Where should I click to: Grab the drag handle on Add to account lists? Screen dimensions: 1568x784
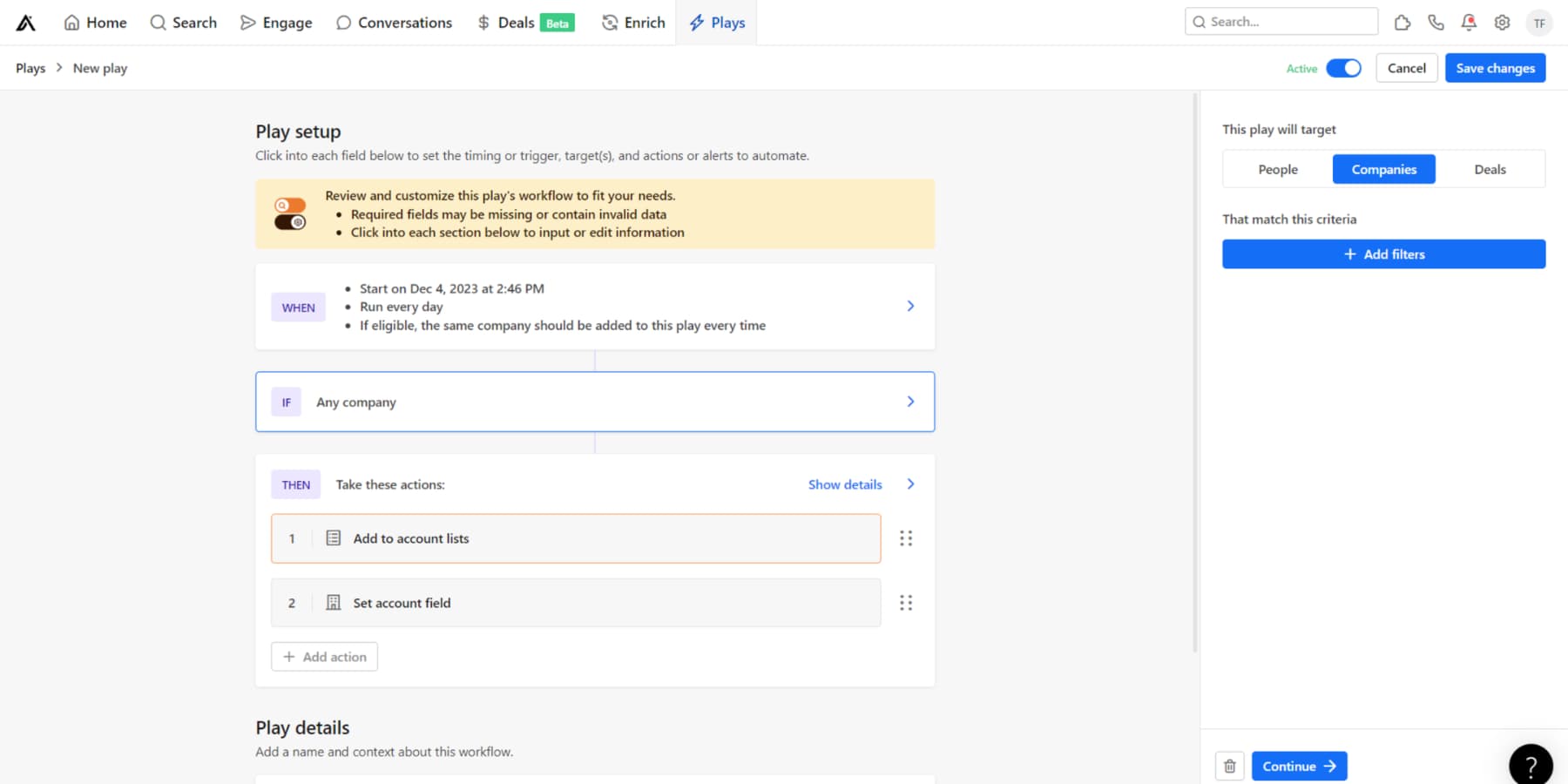(x=906, y=538)
